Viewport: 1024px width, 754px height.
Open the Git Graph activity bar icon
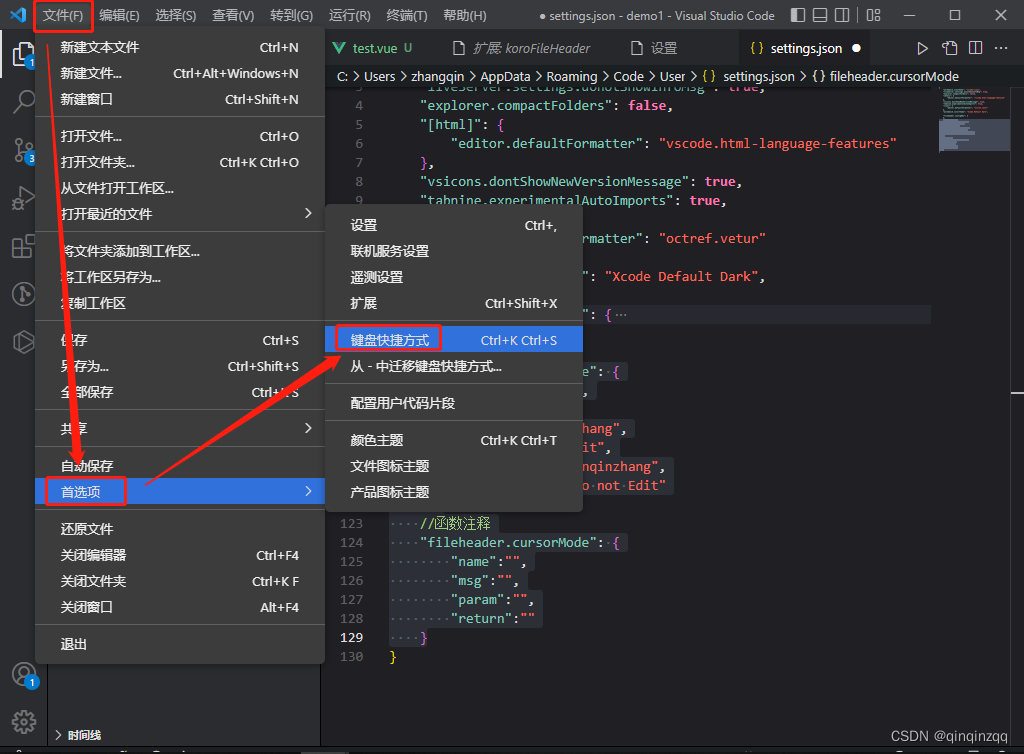[24, 294]
